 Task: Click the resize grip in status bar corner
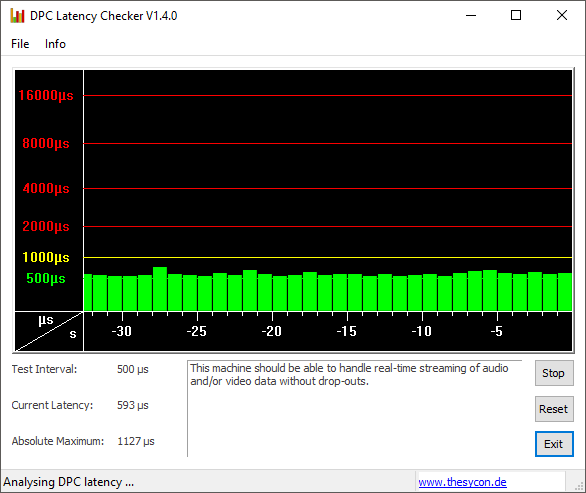[579, 486]
